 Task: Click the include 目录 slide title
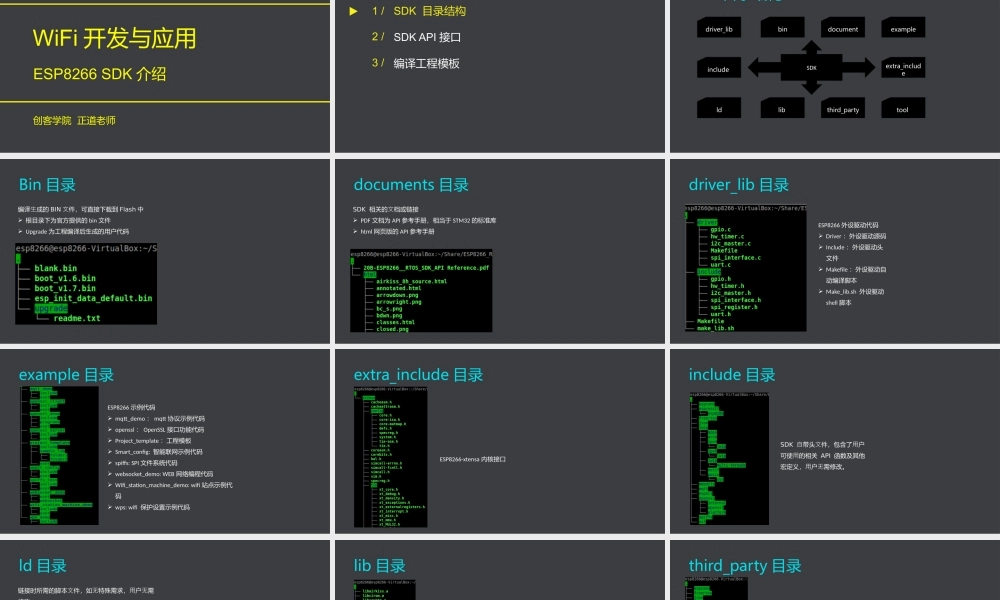coord(732,375)
